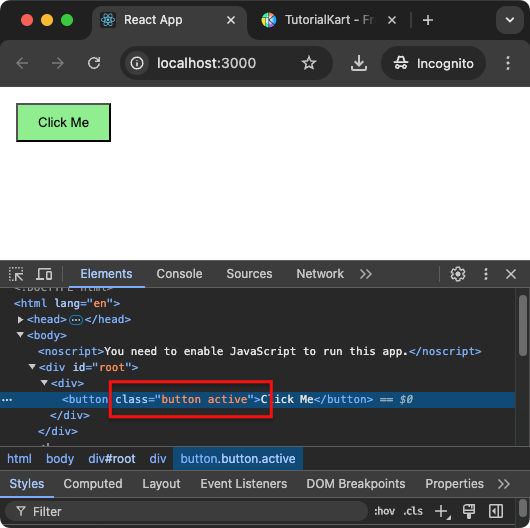Open the downloads icon in toolbar

[x=359, y=63]
